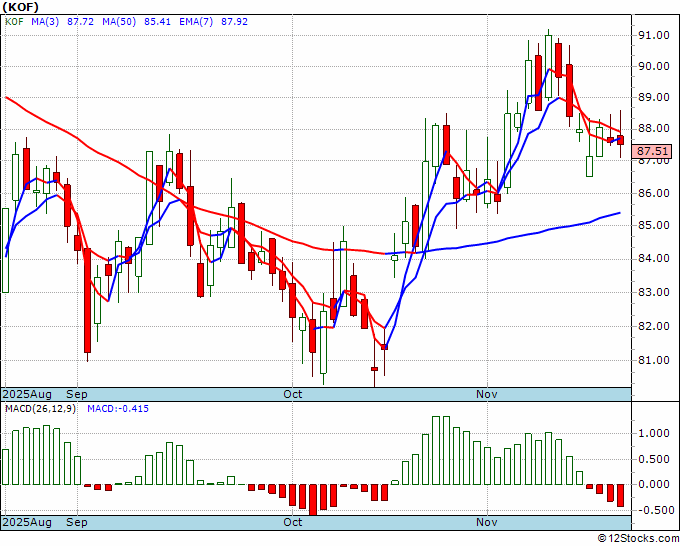
Task: Click the MA(50) legend label
Action: 119,22
